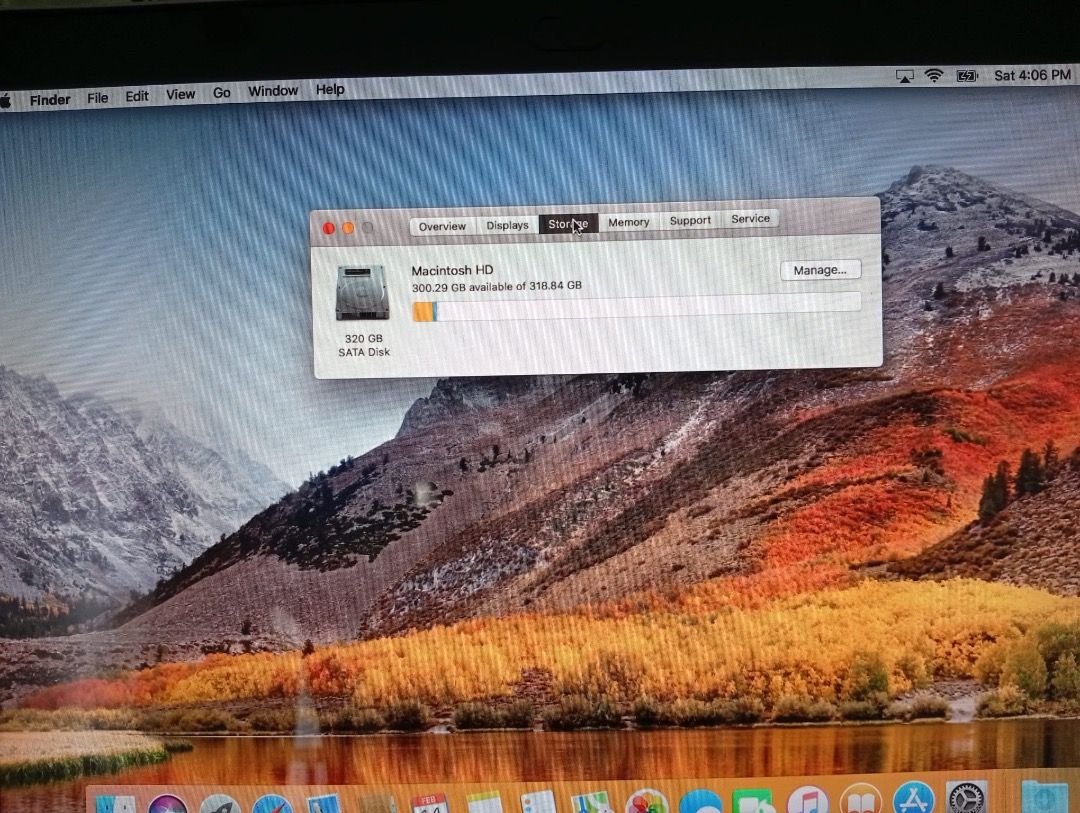Screen dimensions: 1080x813
Task: Close the About This Mac window
Action: (329, 228)
